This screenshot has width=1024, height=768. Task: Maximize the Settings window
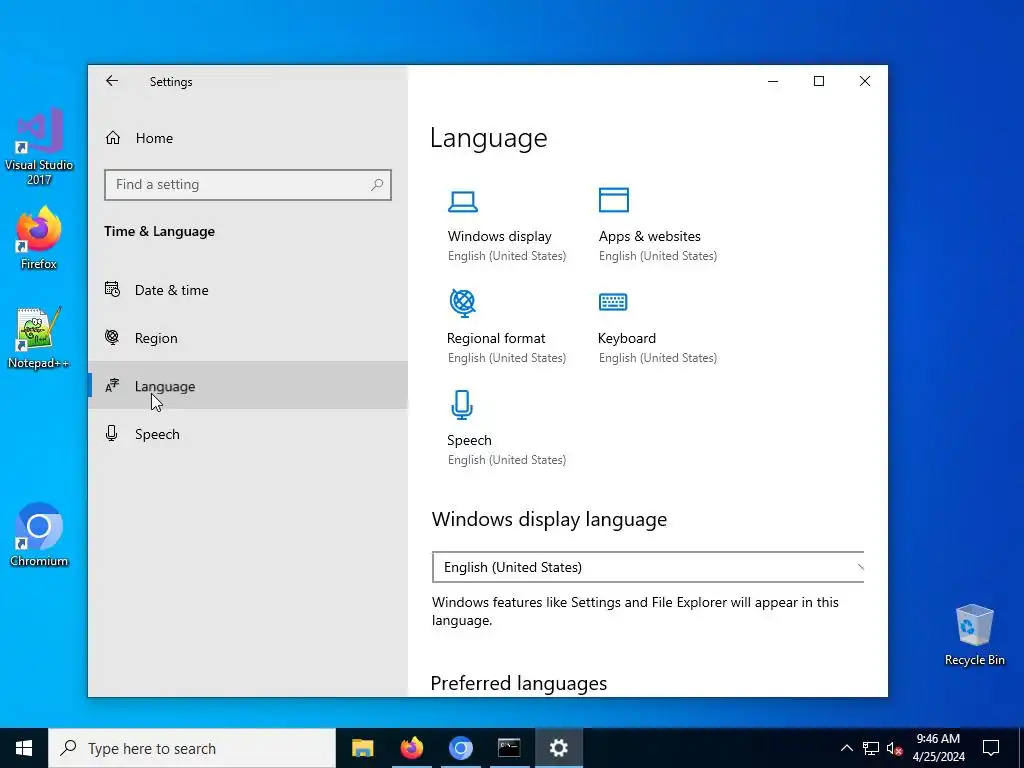point(819,81)
